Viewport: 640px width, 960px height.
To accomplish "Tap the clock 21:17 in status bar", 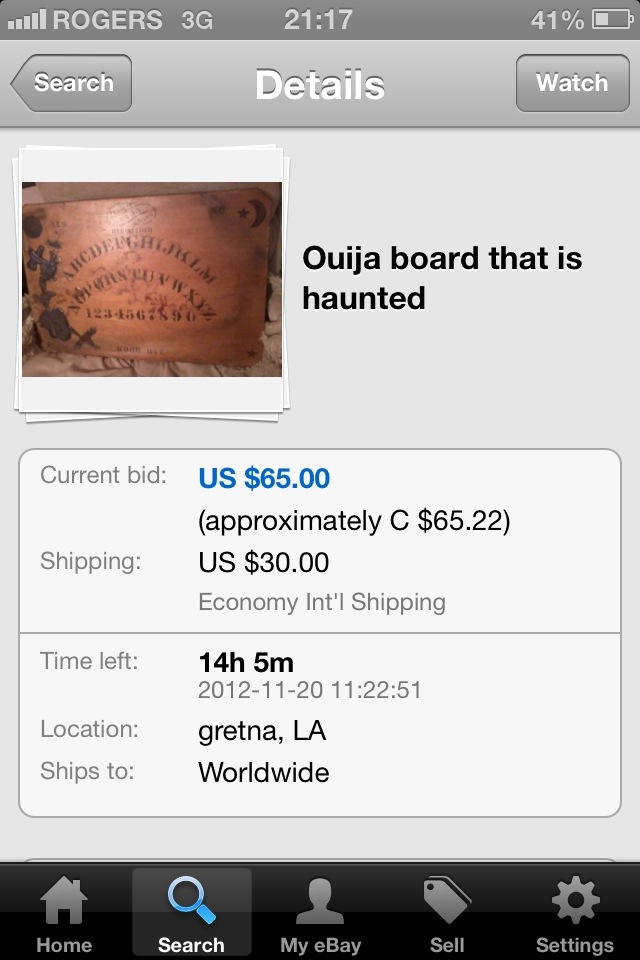I will click(317, 20).
